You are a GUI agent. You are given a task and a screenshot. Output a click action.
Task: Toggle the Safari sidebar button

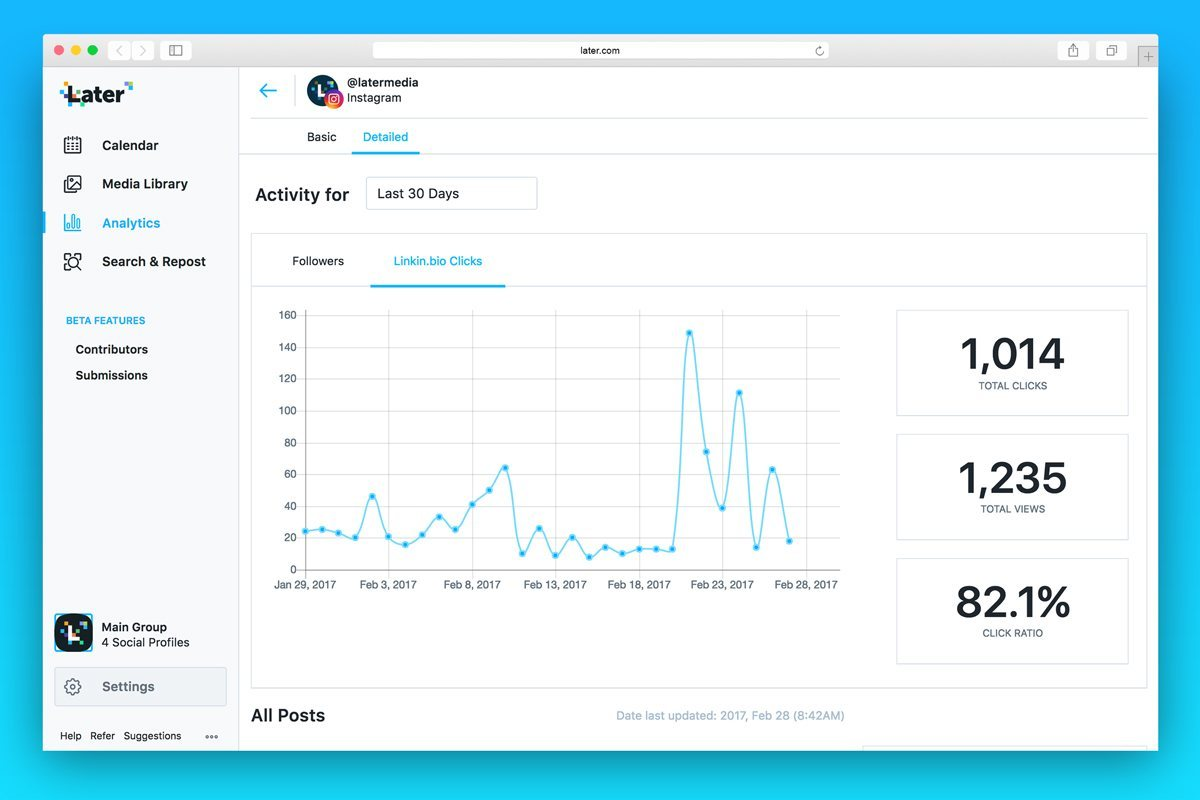tap(176, 50)
